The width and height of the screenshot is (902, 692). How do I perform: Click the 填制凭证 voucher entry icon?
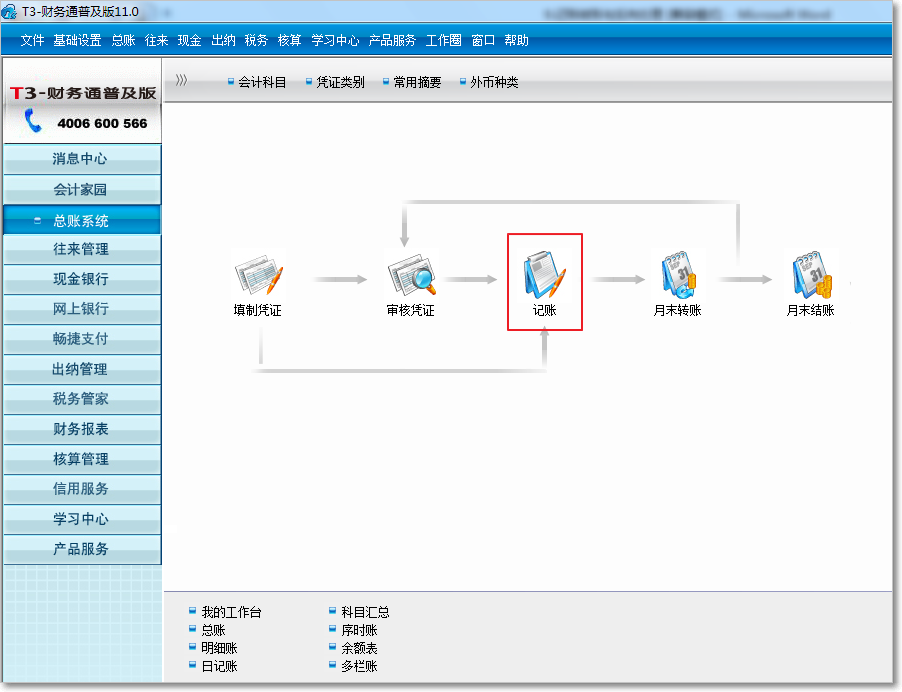point(258,275)
